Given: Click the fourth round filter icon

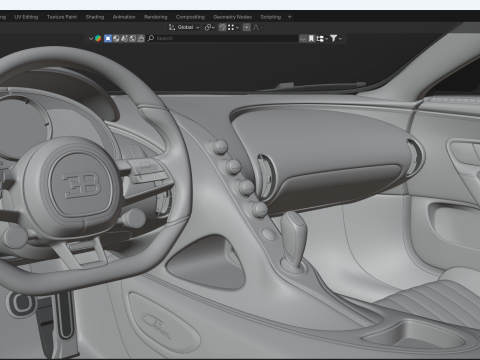Looking at the screenshot, I should pos(133,39).
